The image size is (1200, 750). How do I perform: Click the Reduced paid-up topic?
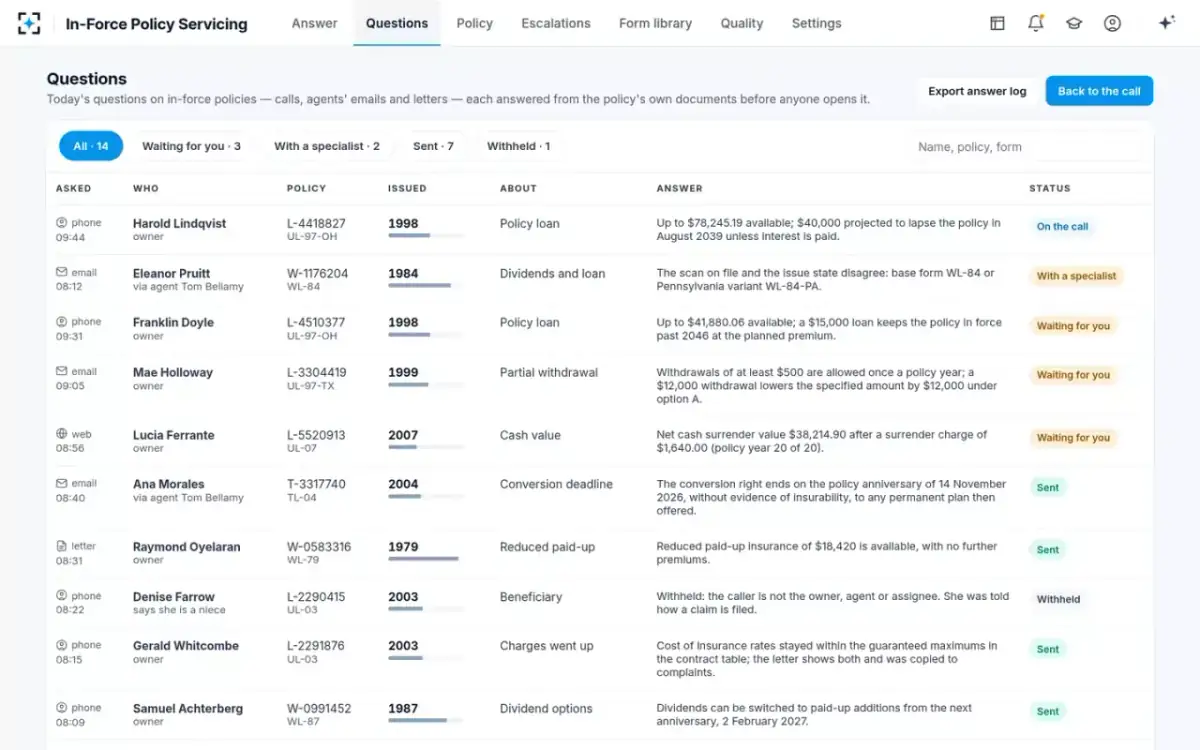(x=547, y=547)
